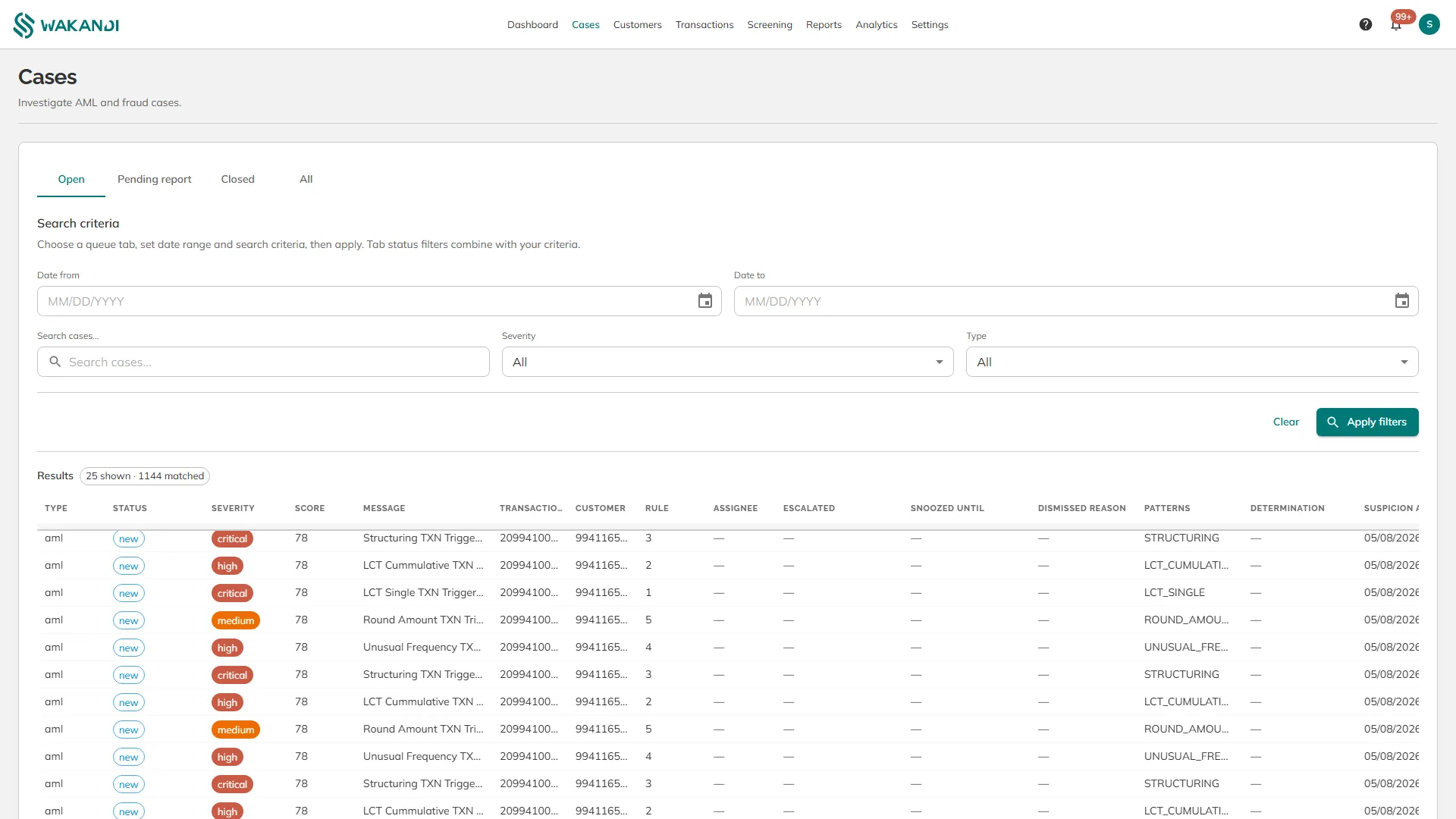Open the user avatar menu
This screenshot has width=1456, height=819.
(x=1429, y=24)
